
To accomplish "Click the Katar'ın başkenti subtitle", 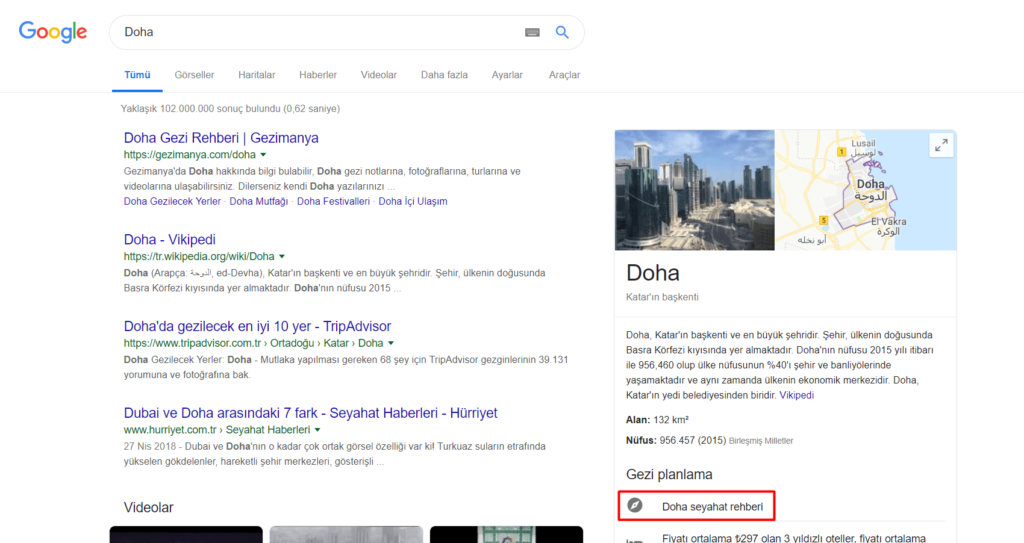I will (662, 297).
